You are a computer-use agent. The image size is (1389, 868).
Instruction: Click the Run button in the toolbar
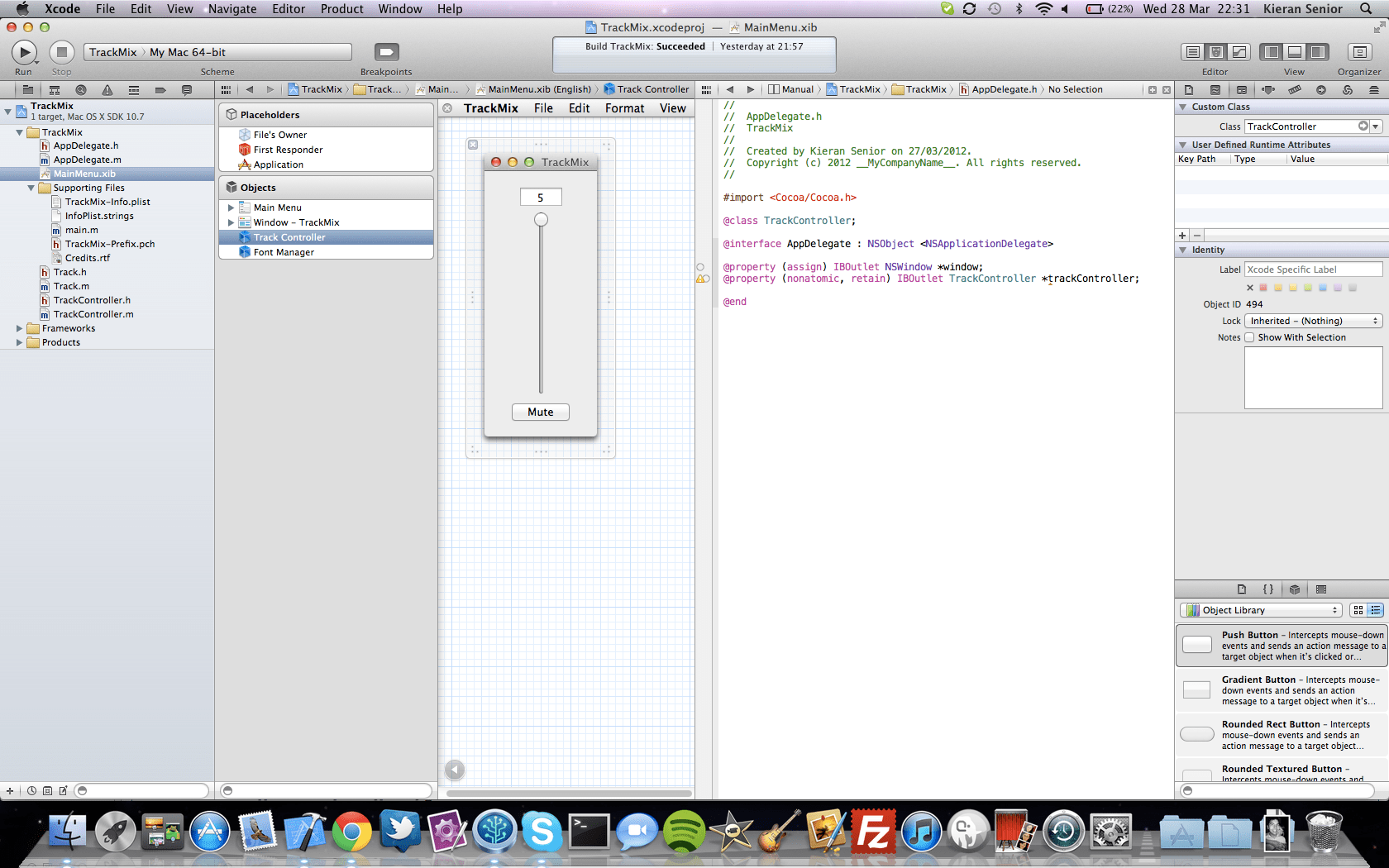(x=24, y=52)
